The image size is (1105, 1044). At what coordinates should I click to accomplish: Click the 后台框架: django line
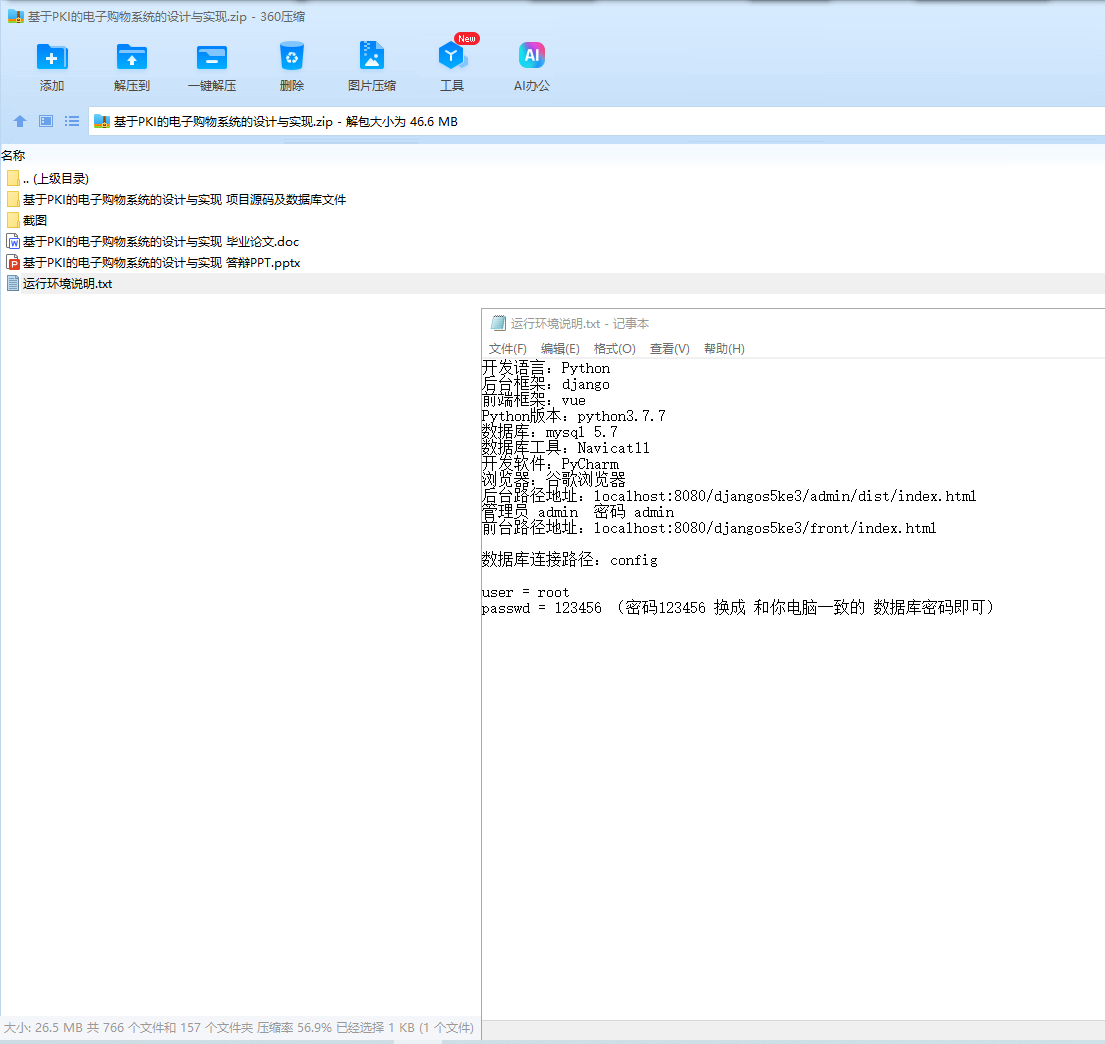[x=546, y=384]
